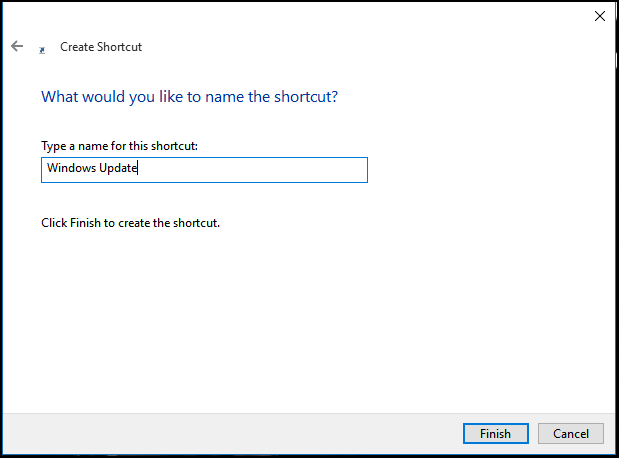Image resolution: width=619 pixels, height=458 pixels.
Task: Click the word Finish in the instruction sentence
Action: pos(85,223)
